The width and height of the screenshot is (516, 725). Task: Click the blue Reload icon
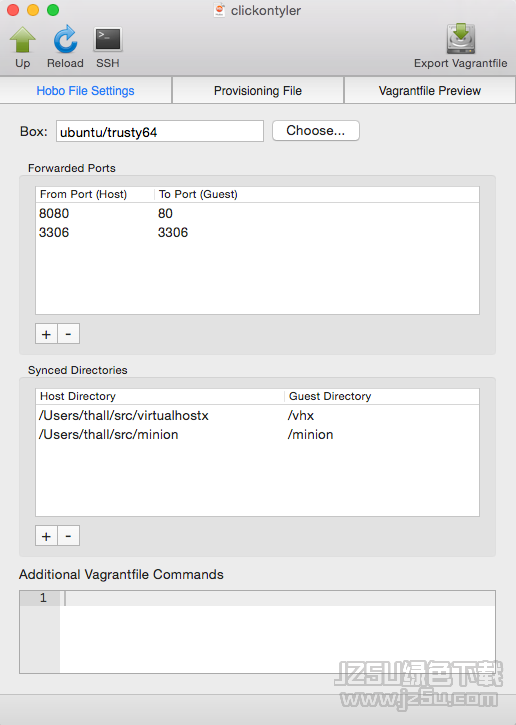[65, 39]
